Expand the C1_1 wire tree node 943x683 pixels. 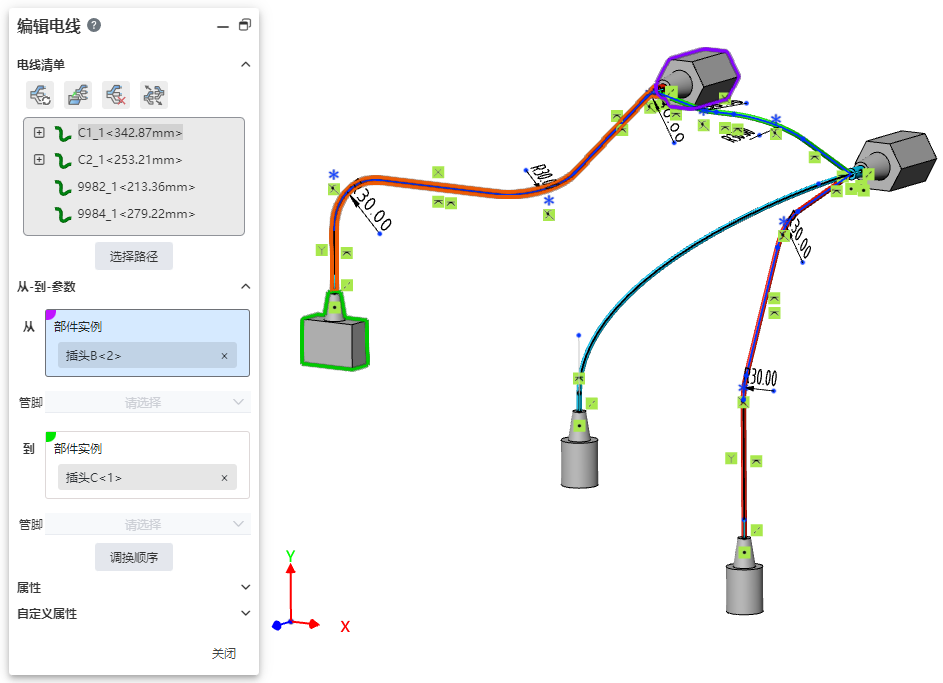[39, 132]
